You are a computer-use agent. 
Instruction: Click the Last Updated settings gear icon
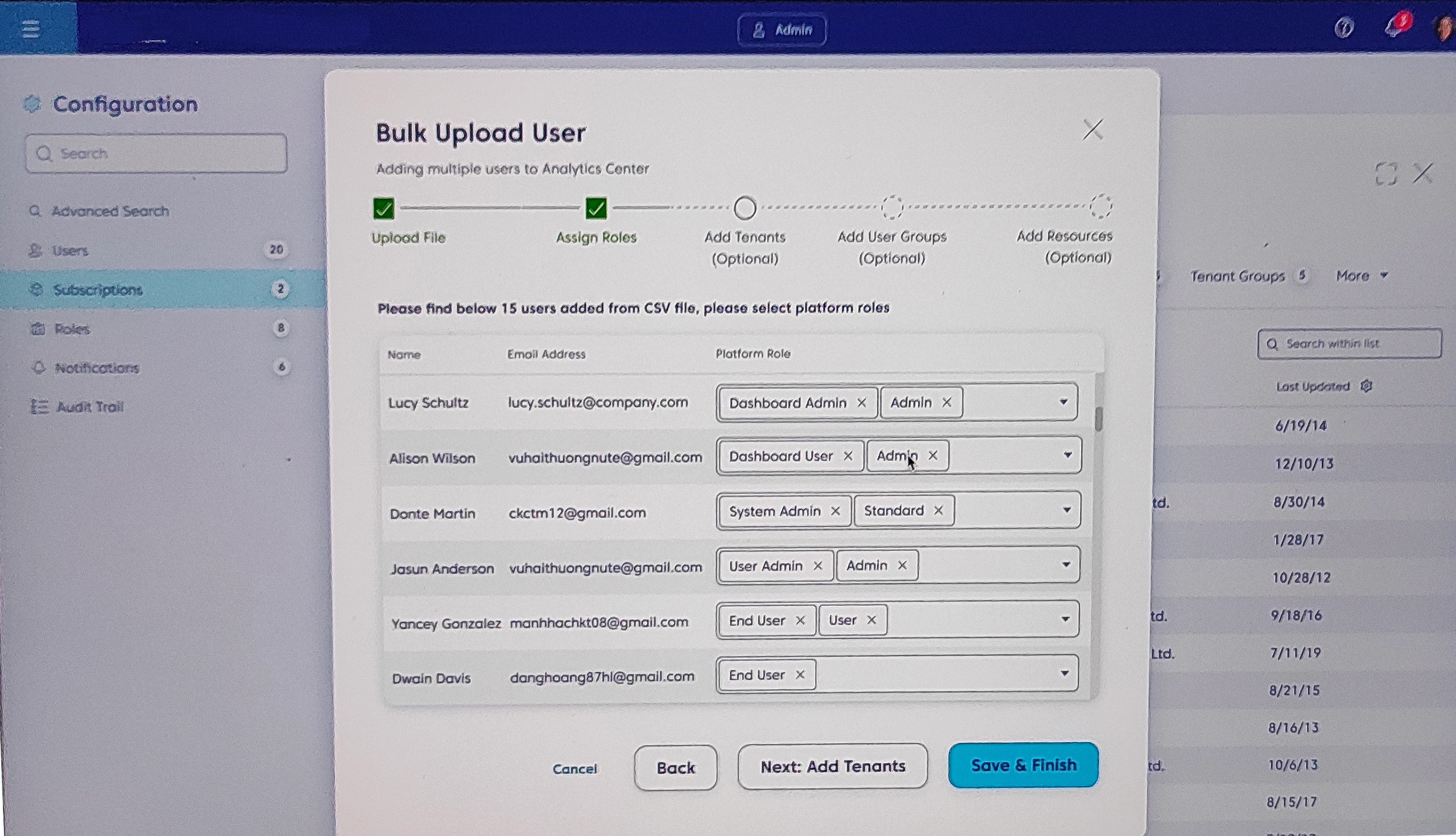tap(1366, 386)
